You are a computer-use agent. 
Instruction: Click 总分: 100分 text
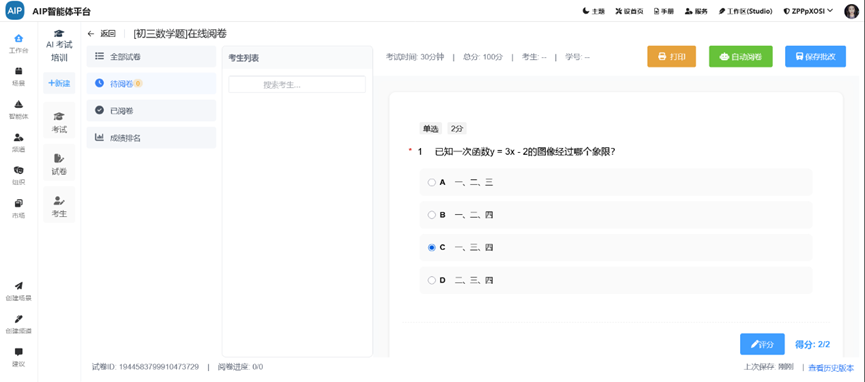tap(483, 57)
